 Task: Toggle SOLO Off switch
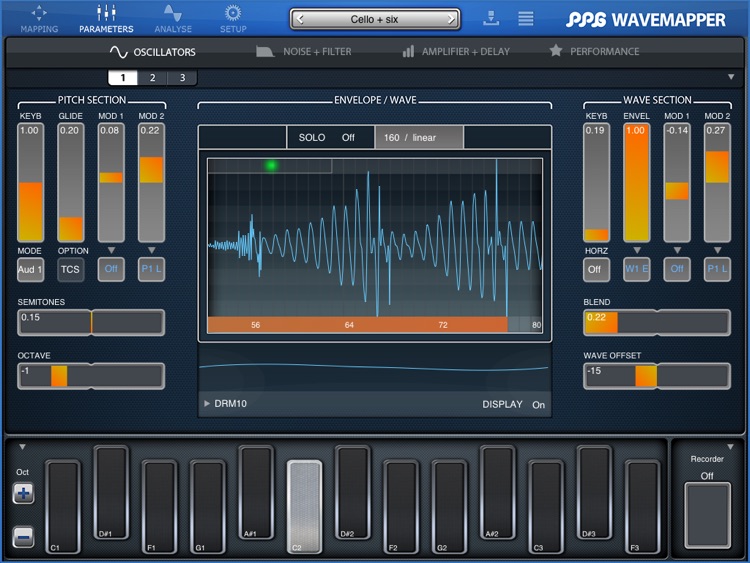tap(331, 138)
